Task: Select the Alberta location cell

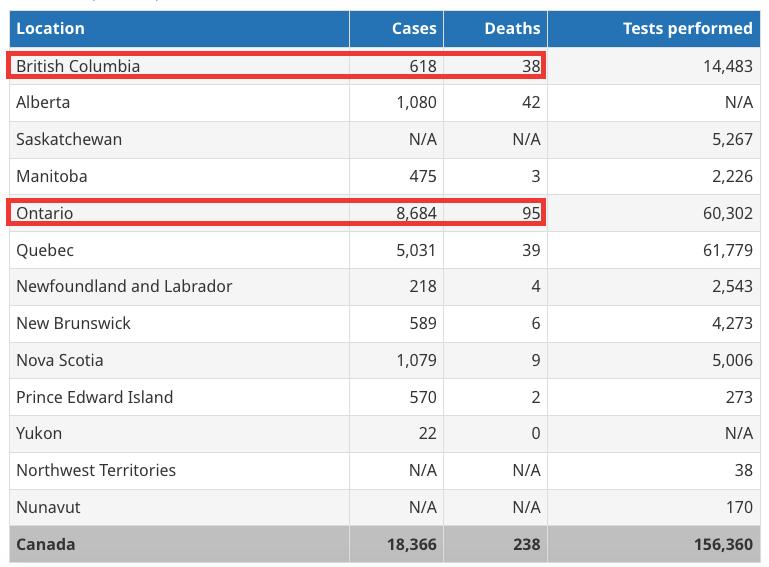Action: click(x=43, y=102)
